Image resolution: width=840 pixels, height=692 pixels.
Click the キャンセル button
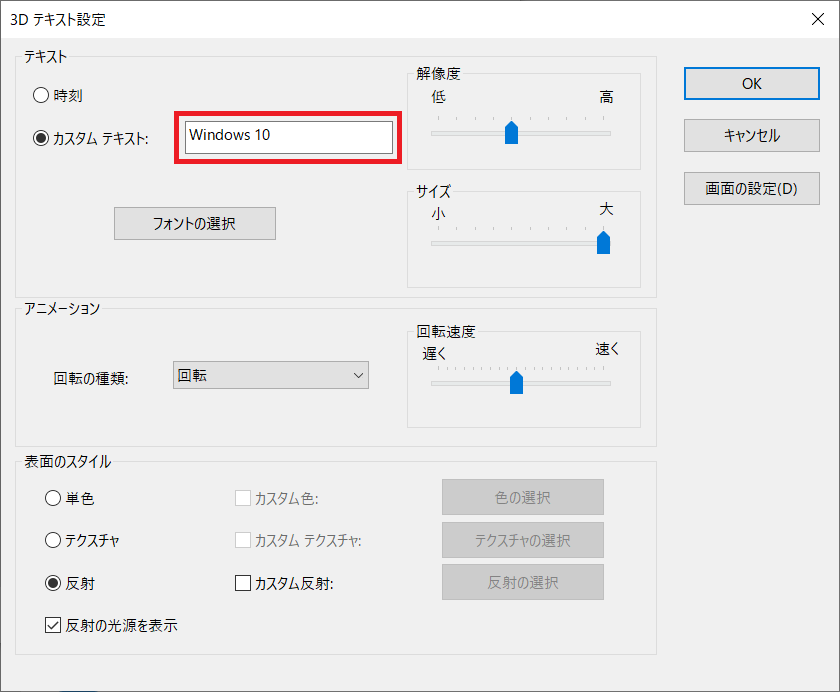tap(752, 136)
